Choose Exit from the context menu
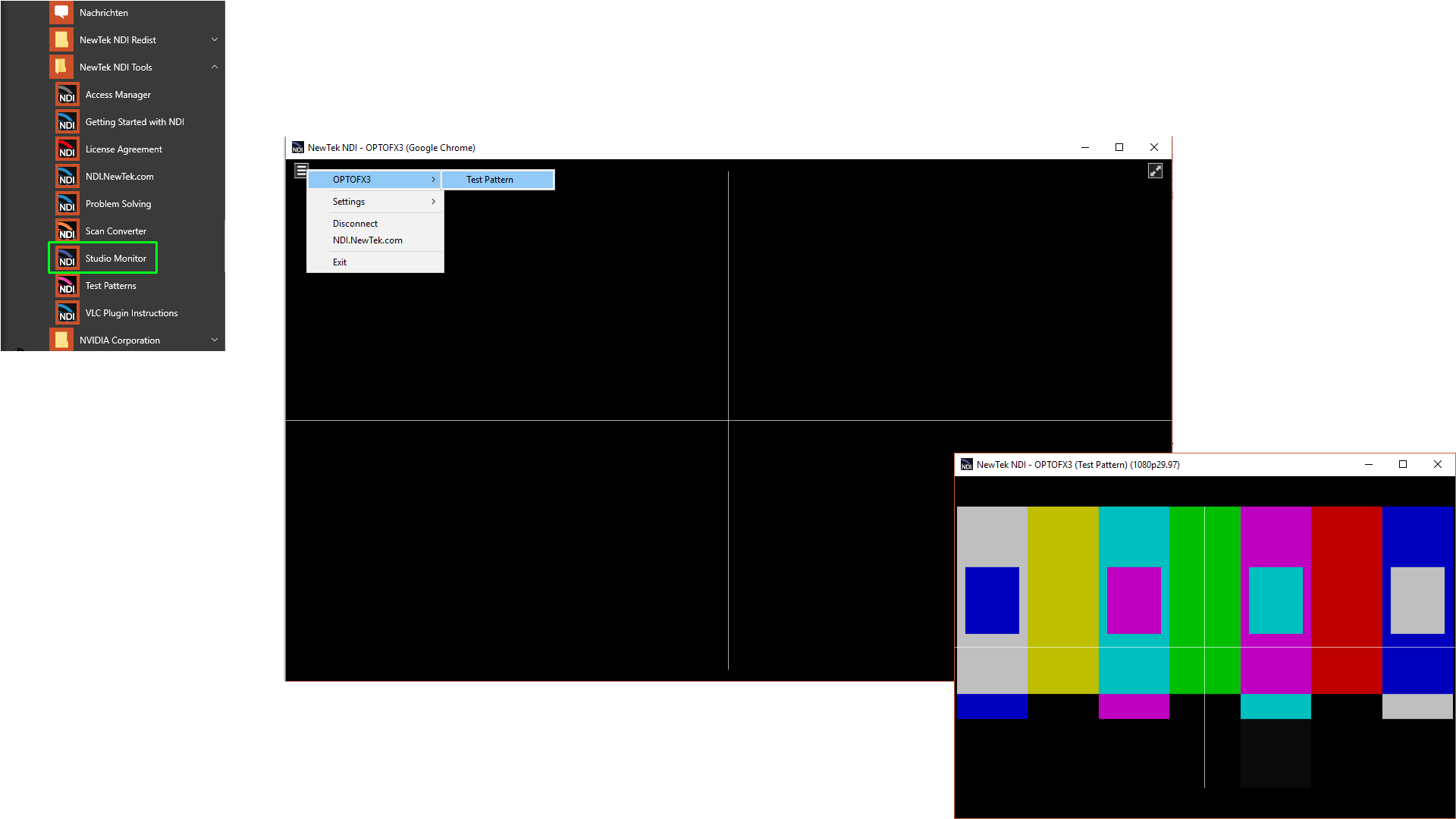 (x=375, y=262)
